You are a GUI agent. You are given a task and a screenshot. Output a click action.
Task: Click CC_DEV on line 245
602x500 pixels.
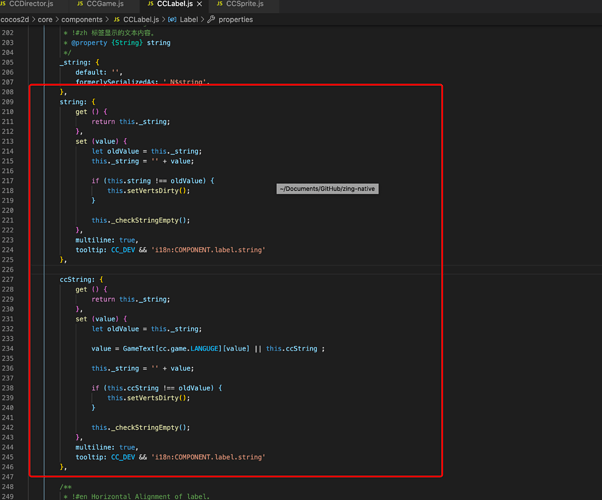pyautogui.click(x=123, y=457)
